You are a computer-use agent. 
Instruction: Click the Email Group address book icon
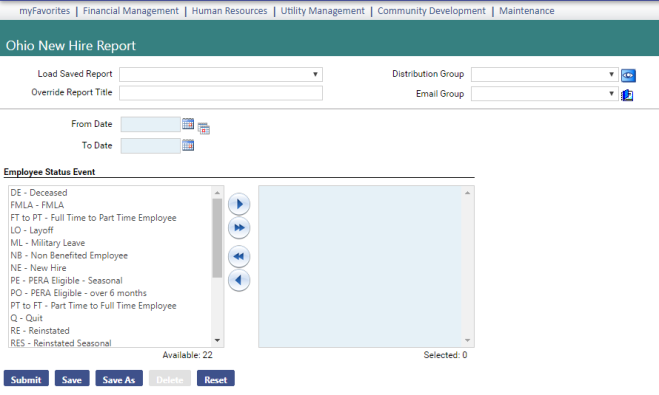627,95
